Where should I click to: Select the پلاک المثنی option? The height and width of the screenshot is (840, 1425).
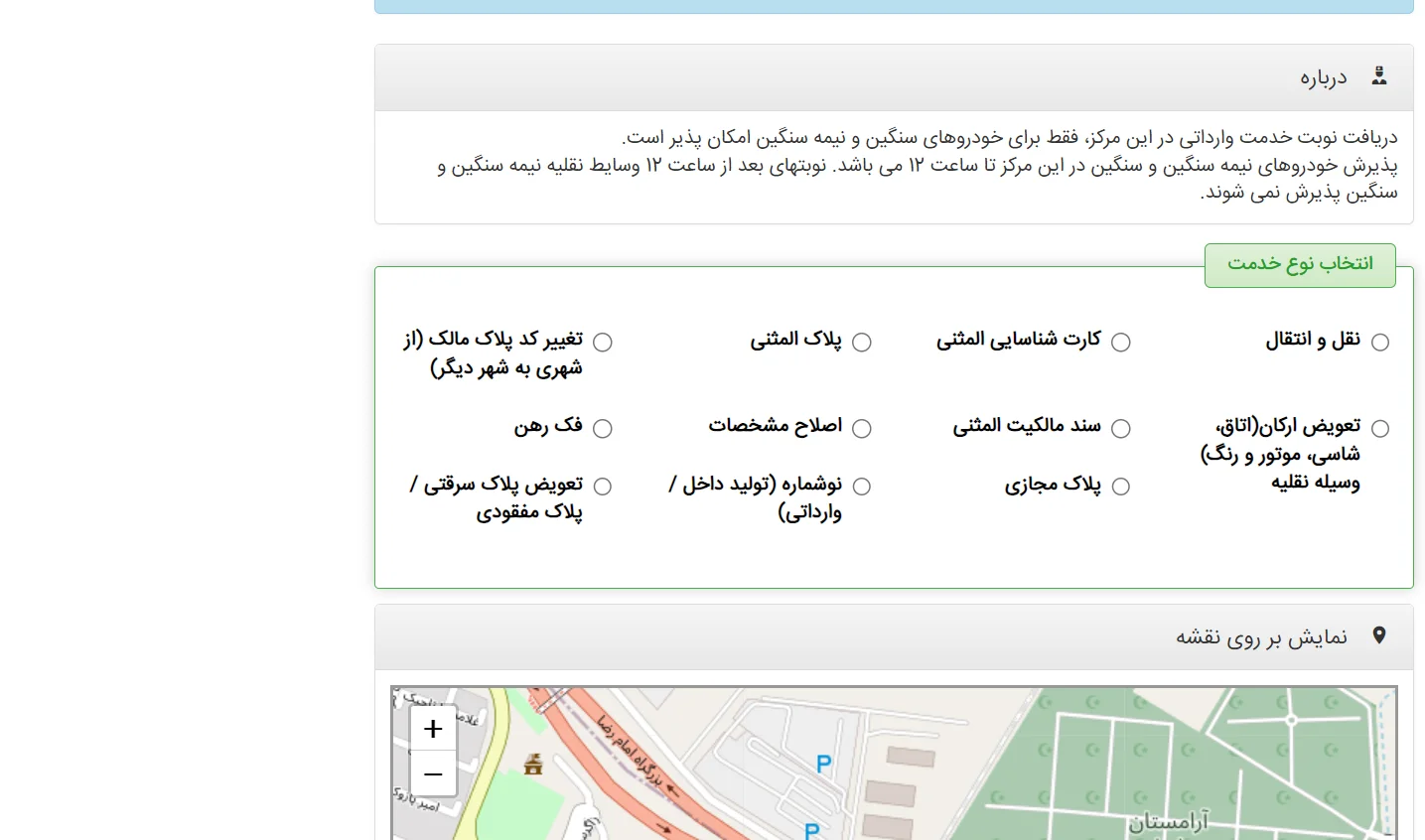click(x=863, y=342)
